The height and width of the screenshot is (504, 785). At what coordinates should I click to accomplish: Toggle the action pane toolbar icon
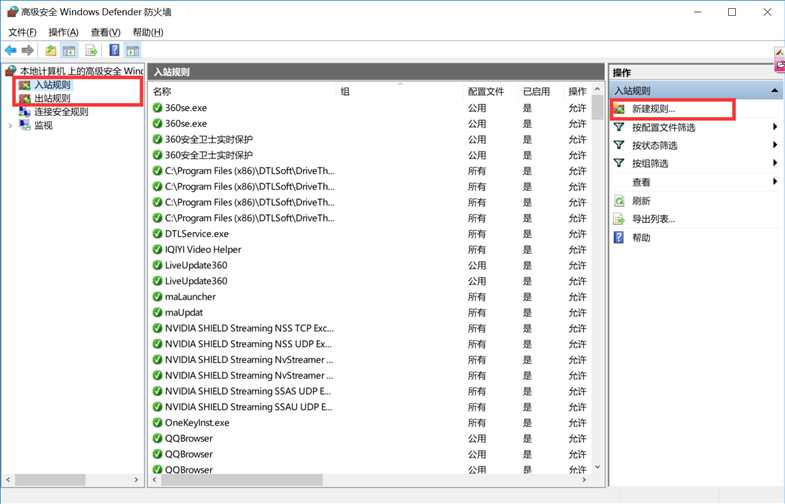[133, 50]
